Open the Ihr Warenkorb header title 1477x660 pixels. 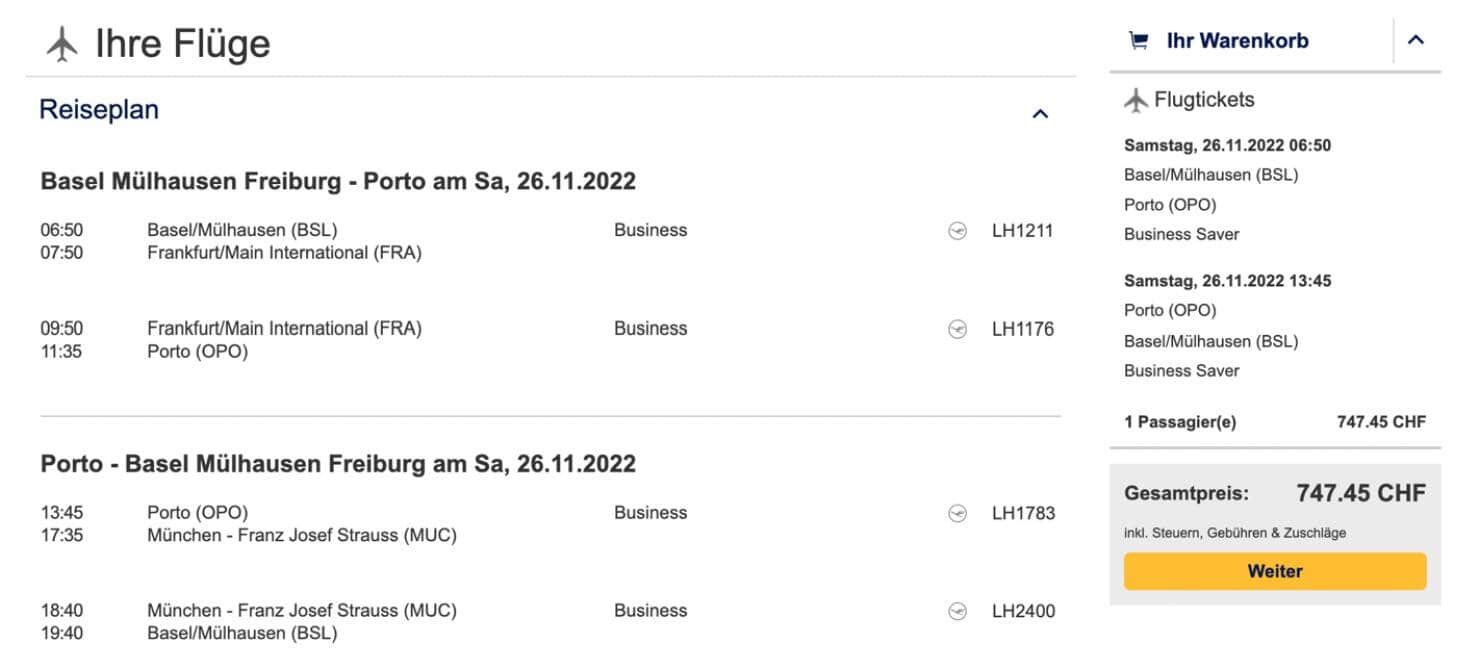click(1237, 41)
